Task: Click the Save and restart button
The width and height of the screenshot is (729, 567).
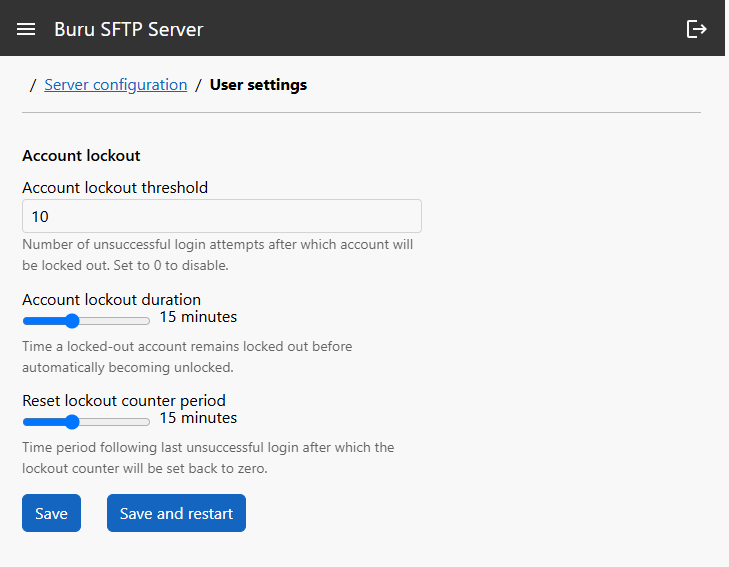Action: tap(176, 513)
